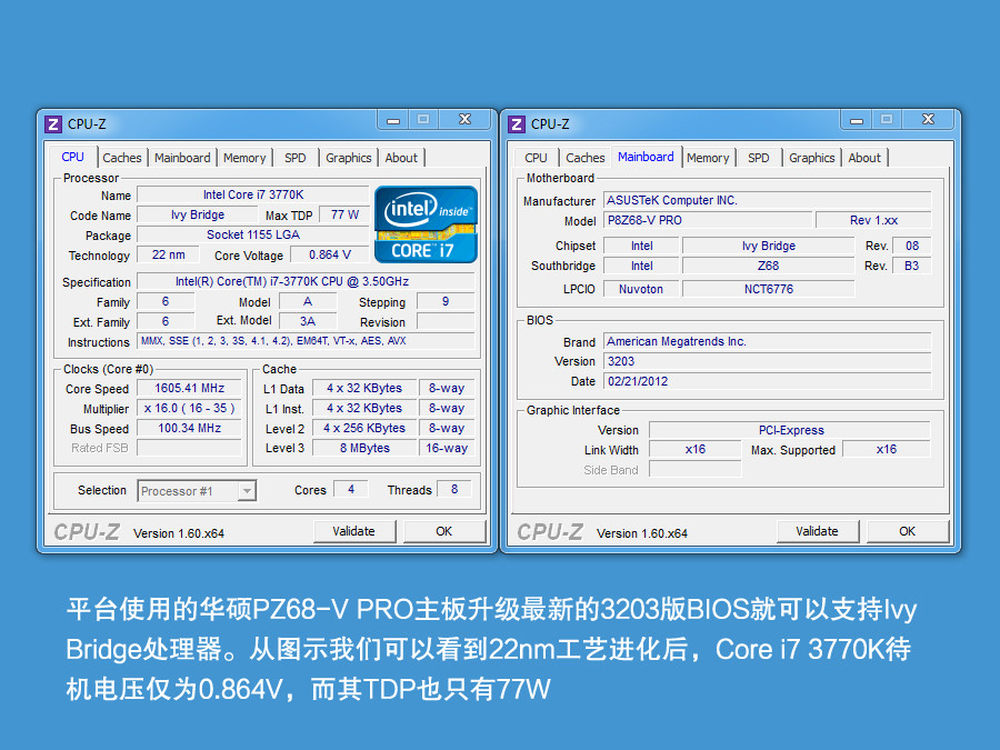Click Validate button in left window
Image resolution: width=1000 pixels, height=750 pixels.
(354, 531)
